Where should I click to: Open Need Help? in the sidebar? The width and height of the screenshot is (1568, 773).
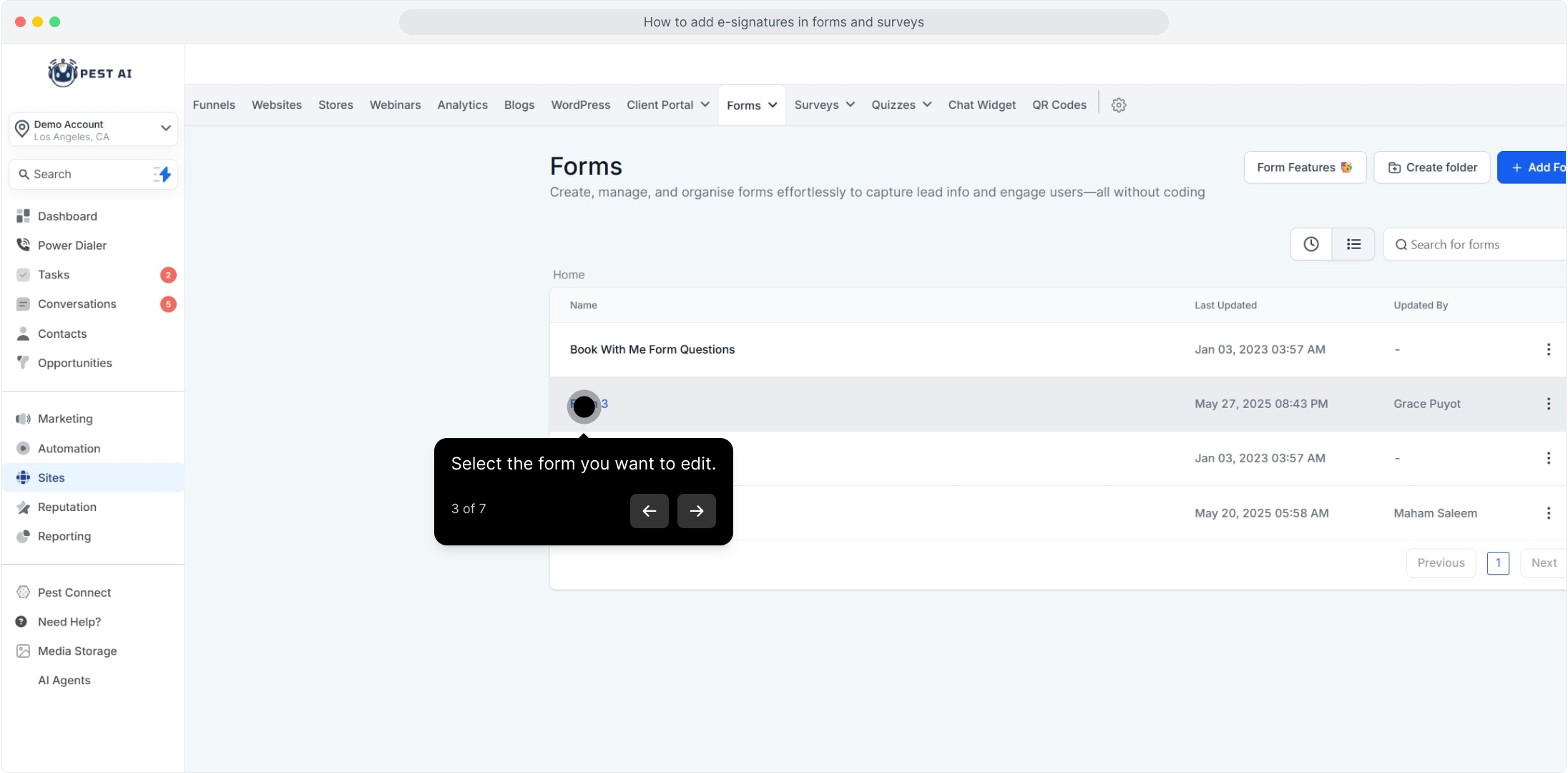point(69,622)
